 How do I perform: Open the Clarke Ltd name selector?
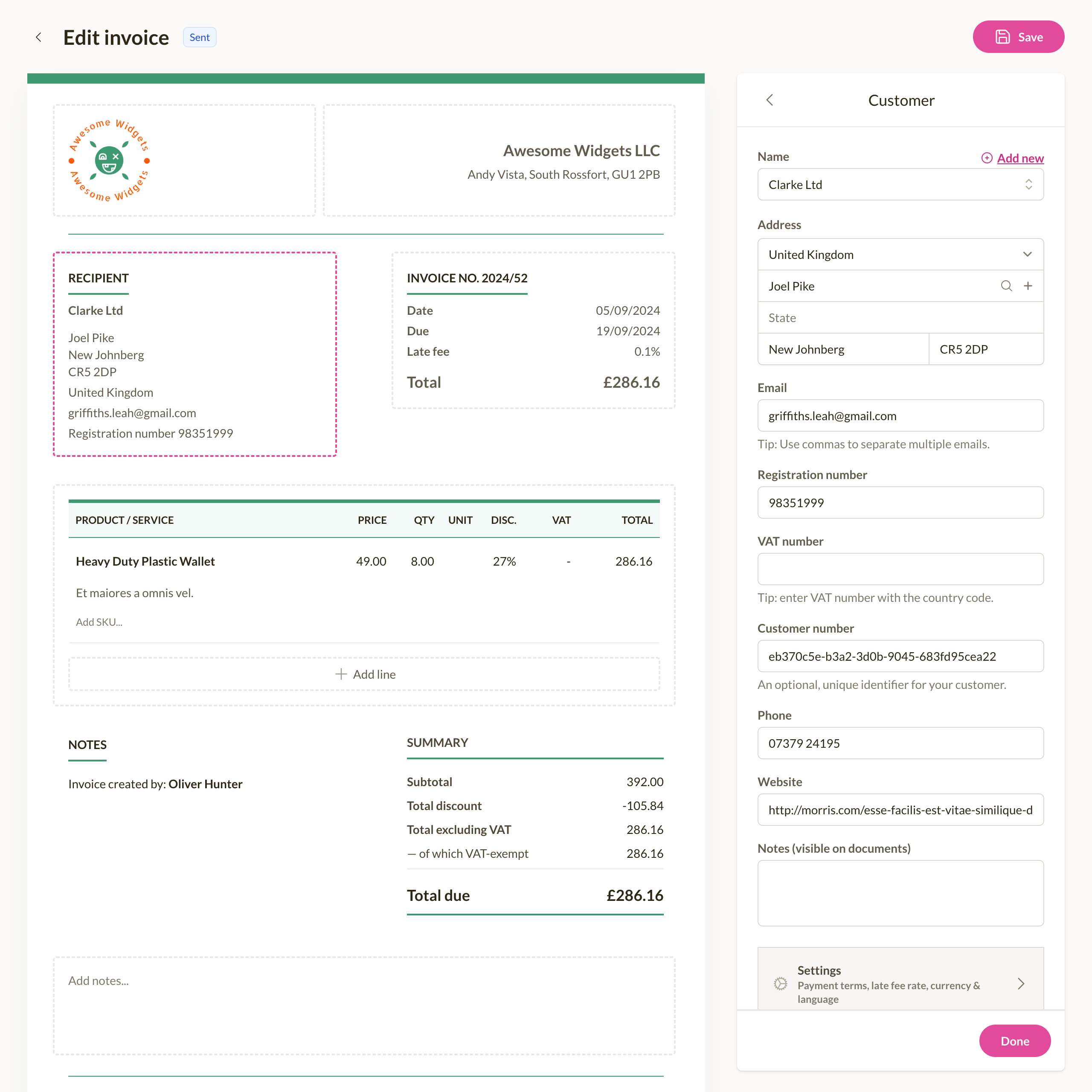pyautogui.click(x=900, y=184)
